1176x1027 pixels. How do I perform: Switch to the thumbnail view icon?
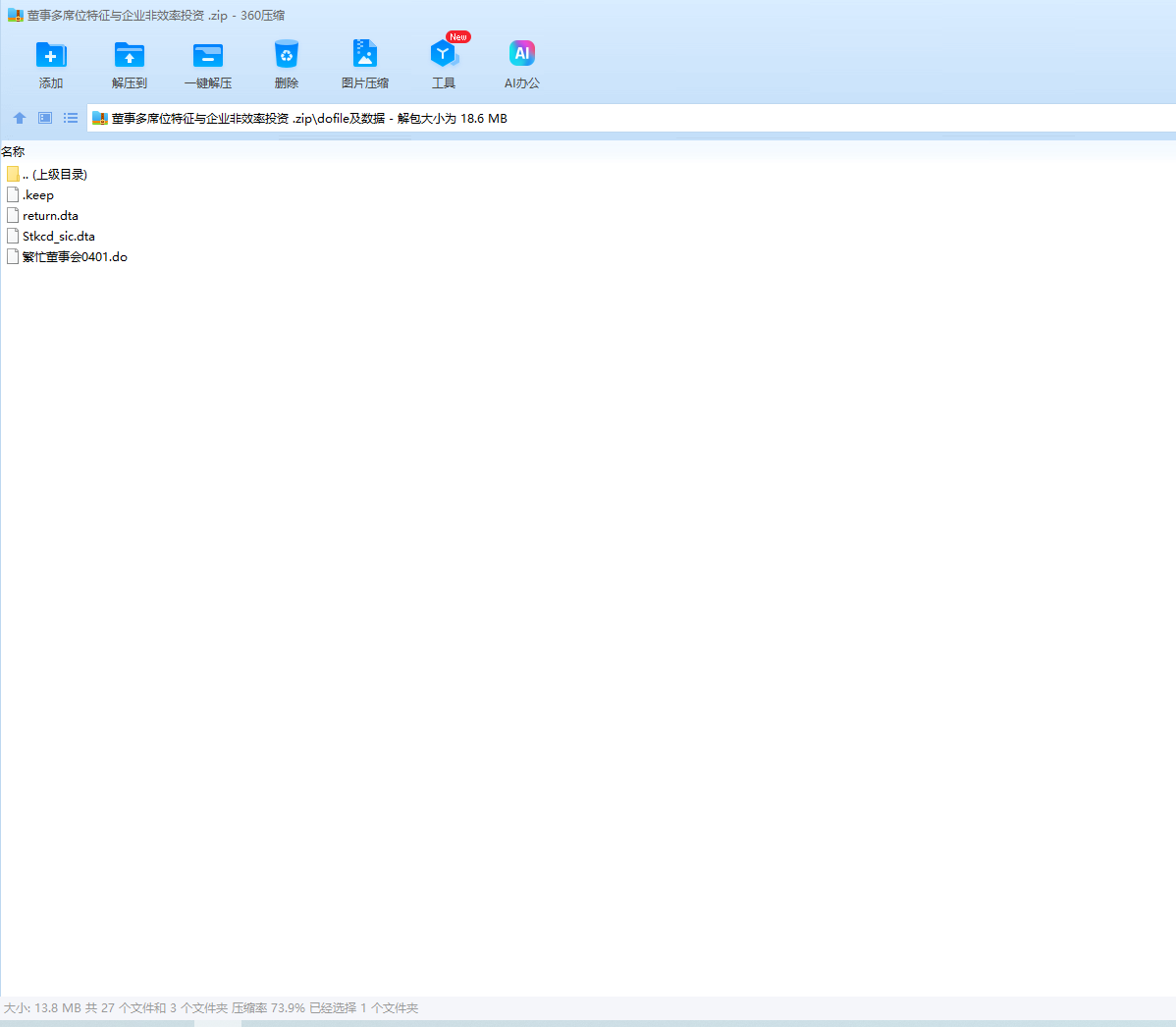tap(45, 118)
